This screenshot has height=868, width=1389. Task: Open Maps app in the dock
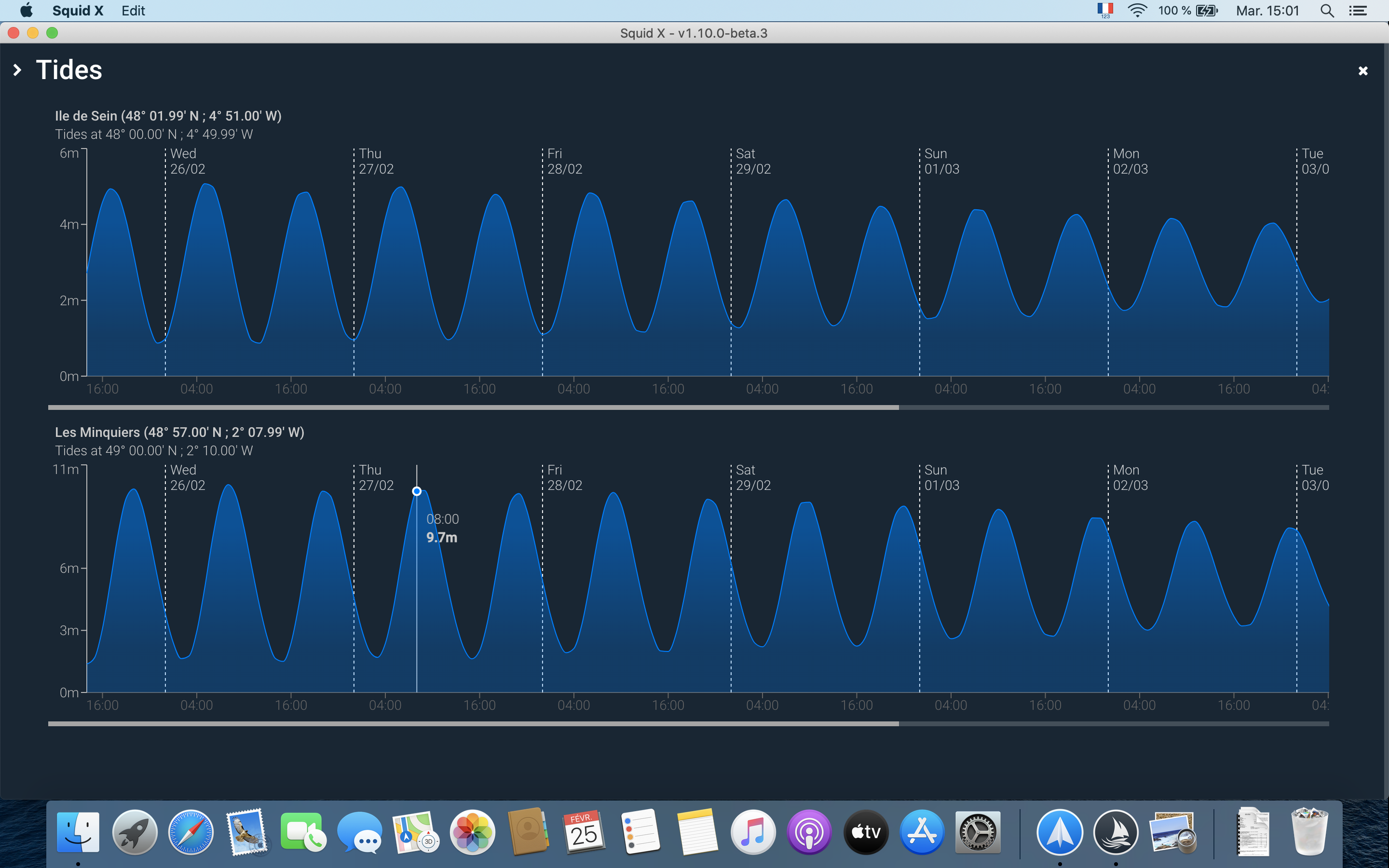tap(416, 832)
